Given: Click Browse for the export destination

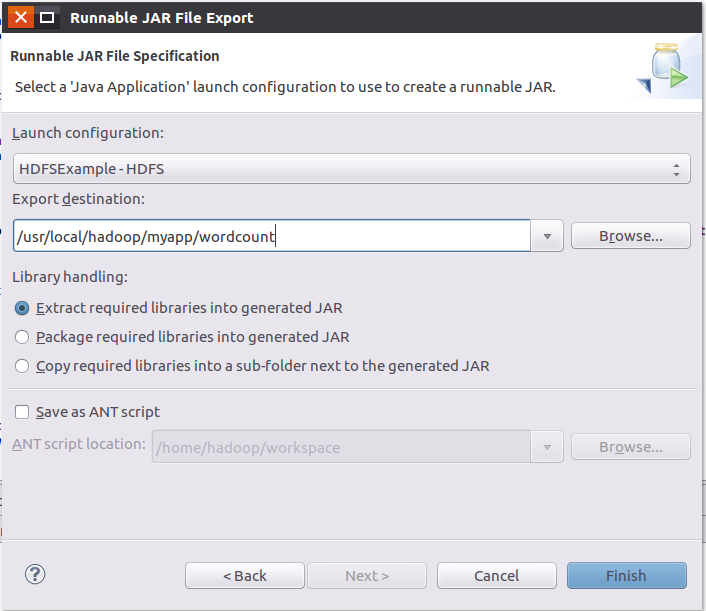Looking at the screenshot, I should click(x=630, y=236).
